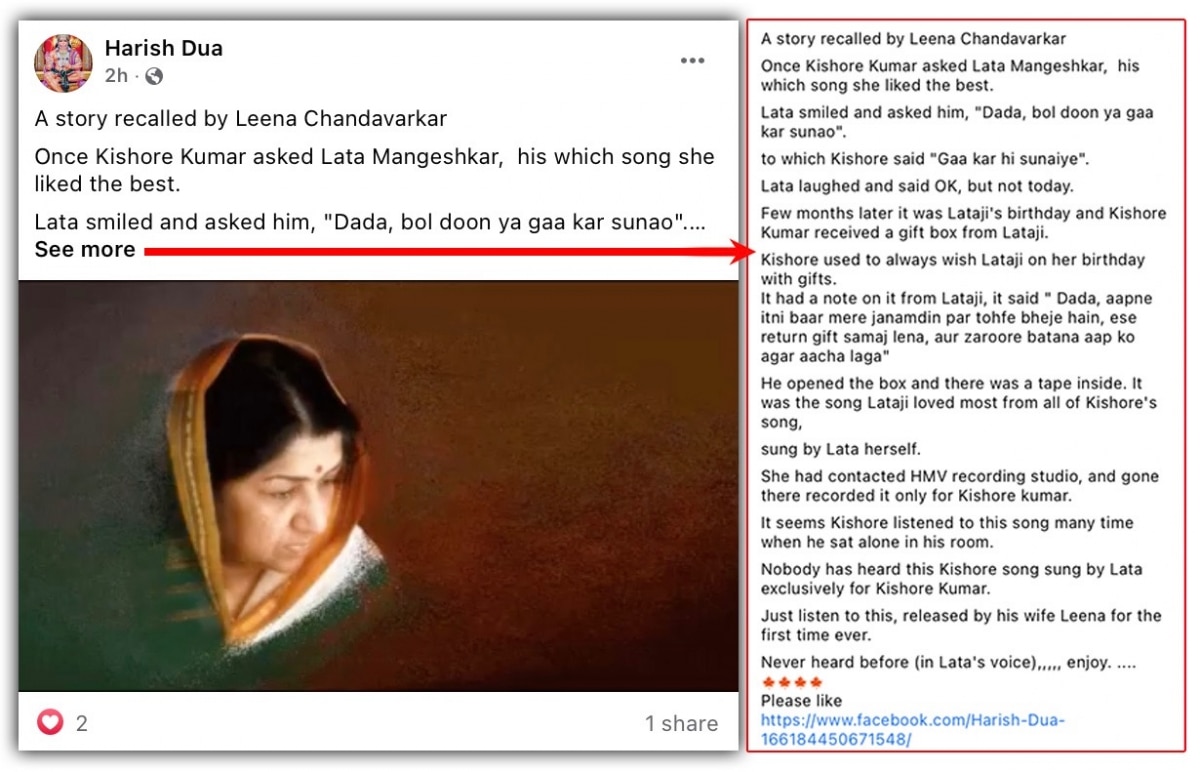The width and height of the screenshot is (1200, 772).
Task: Open the three-dot post options menu
Action: (x=693, y=61)
